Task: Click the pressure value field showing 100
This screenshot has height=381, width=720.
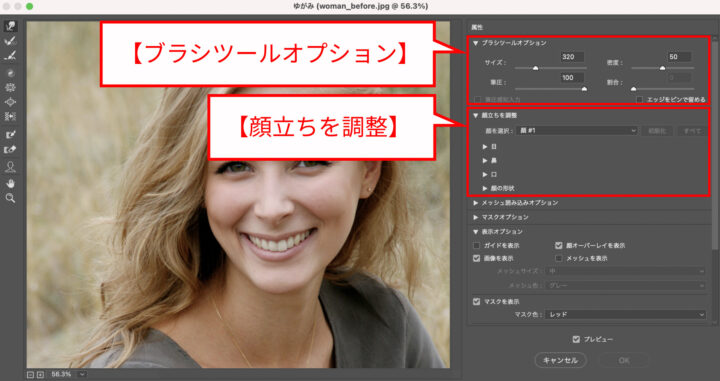Action: [572, 78]
